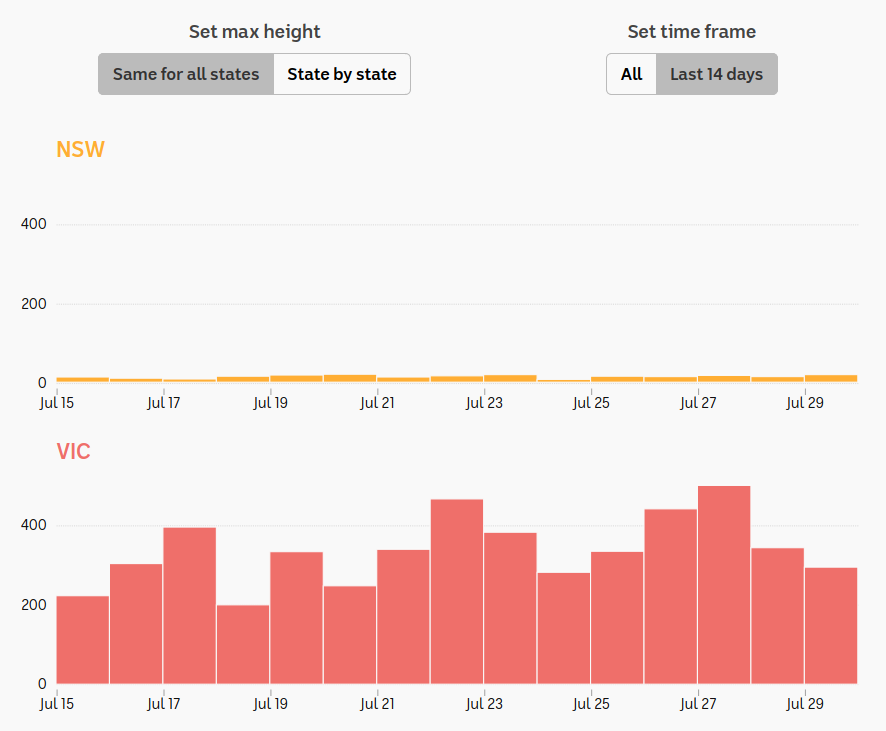Click the VIC bar for Jul 26
This screenshot has width=886, height=731.
click(670, 597)
